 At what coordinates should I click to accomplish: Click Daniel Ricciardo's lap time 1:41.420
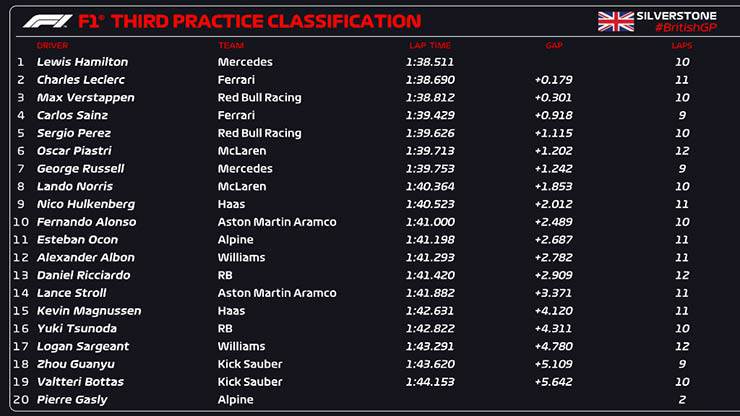[x=428, y=275]
